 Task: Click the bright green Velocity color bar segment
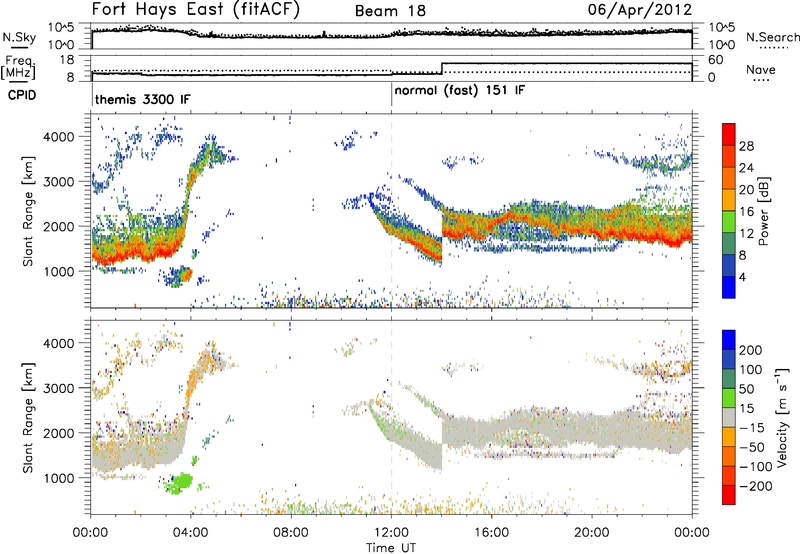coord(729,398)
